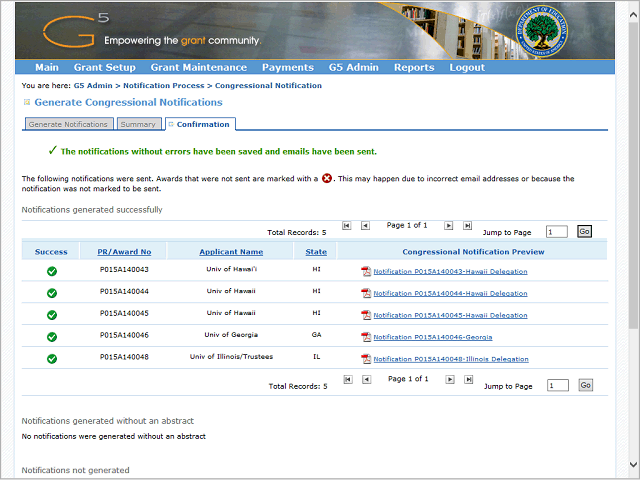The width and height of the screenshot is (640, 480).
Task: Sort by PR/Award No column
Action: pos(125,252)
